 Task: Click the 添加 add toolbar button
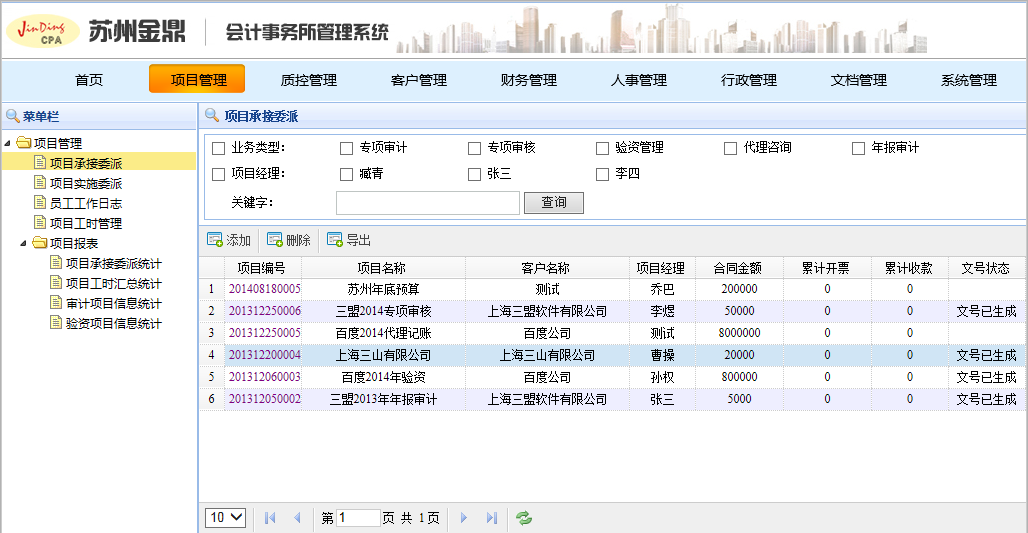tap(229, 240)
